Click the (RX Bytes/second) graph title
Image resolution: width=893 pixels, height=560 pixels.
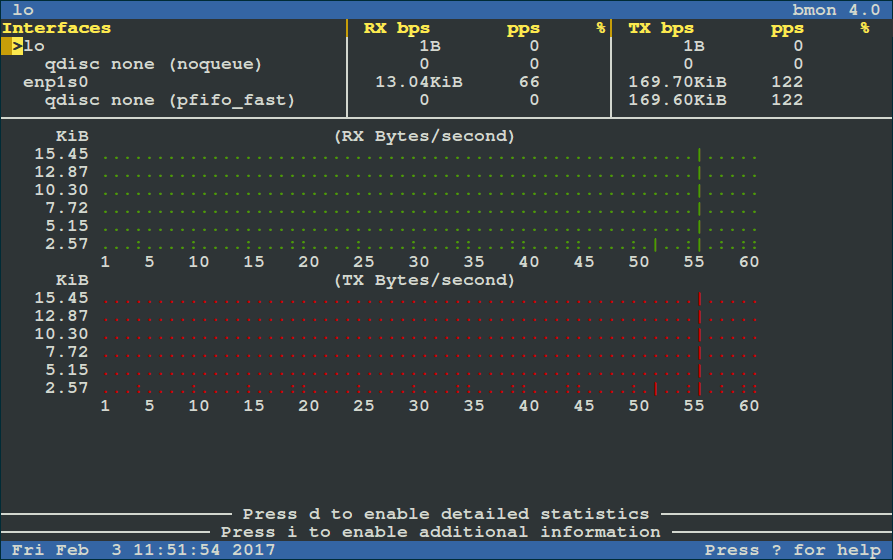424,136
